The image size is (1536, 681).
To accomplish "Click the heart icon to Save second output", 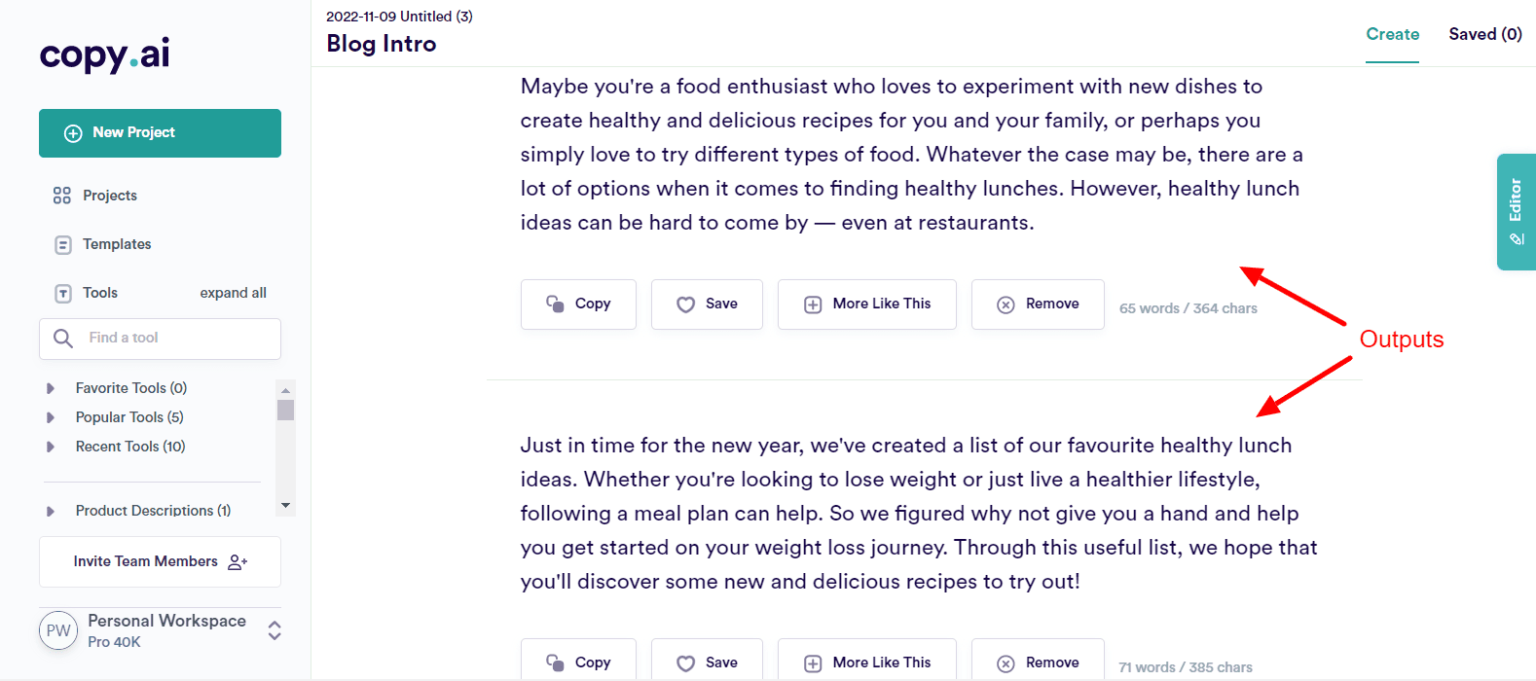I will 686,662.
